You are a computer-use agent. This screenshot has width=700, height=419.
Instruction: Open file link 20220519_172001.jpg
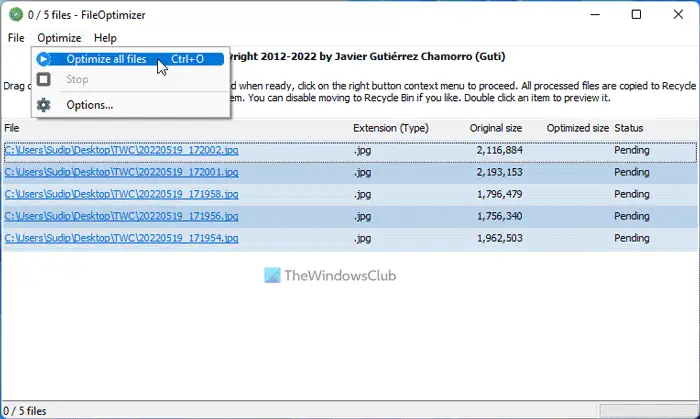(121, 172)
